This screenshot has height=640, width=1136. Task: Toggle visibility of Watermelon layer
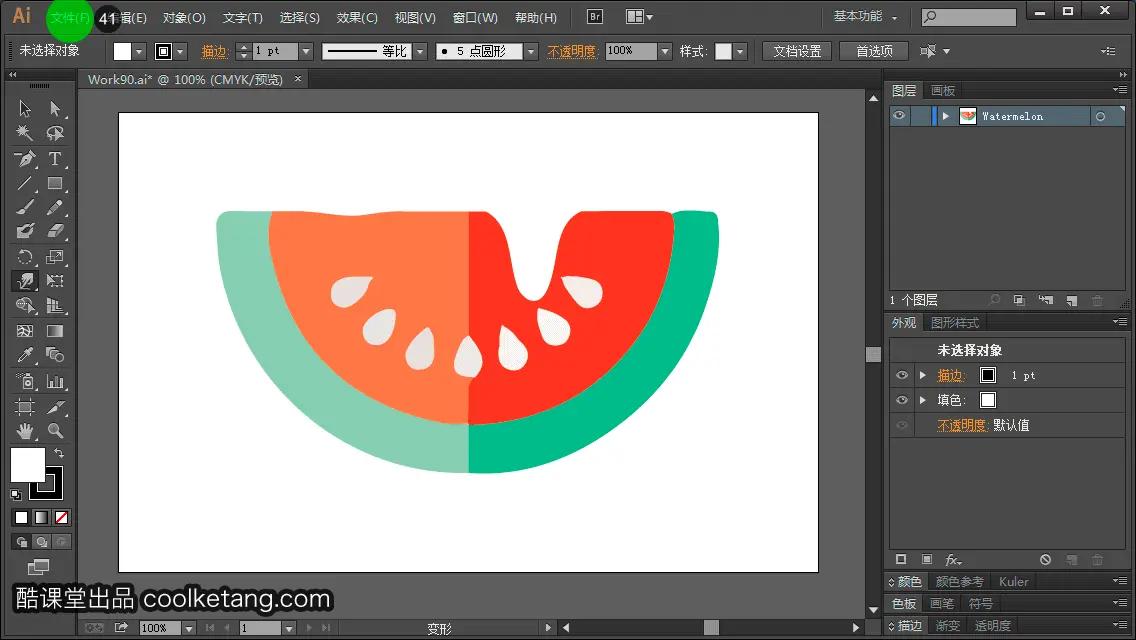(x=899, y=116)
